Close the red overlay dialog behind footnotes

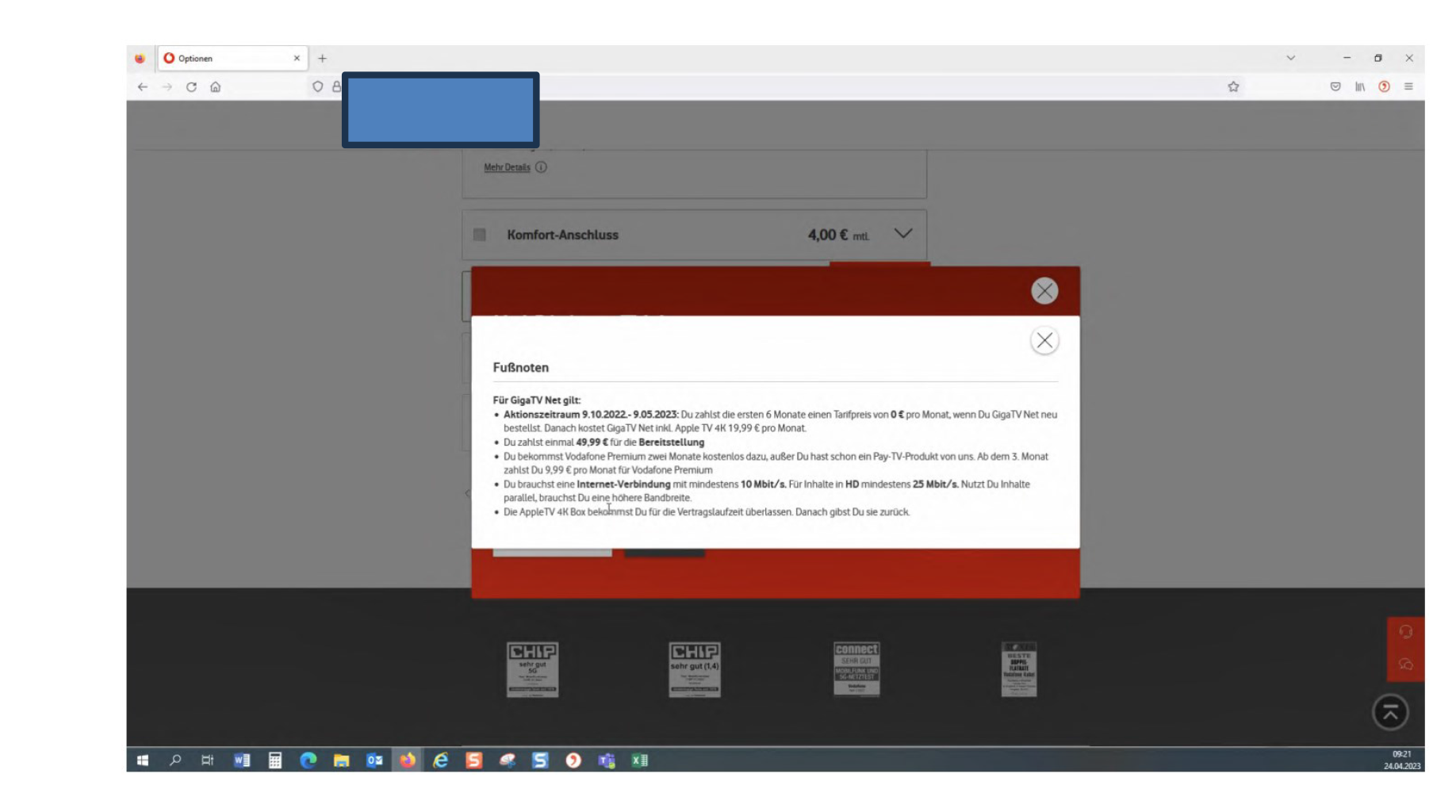pos(1044,291)
